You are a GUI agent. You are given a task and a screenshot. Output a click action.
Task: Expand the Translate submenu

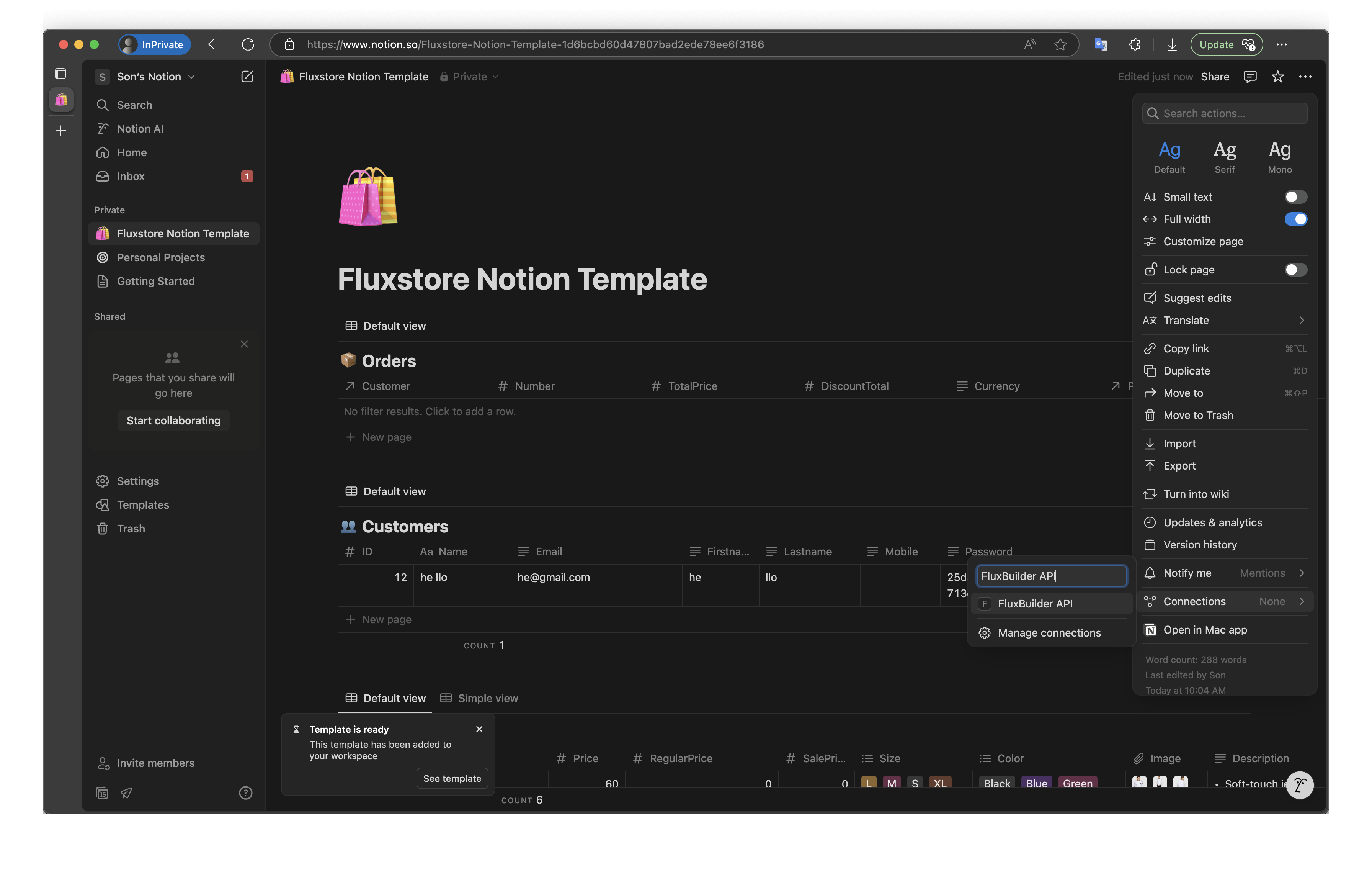click(1301, 320)
